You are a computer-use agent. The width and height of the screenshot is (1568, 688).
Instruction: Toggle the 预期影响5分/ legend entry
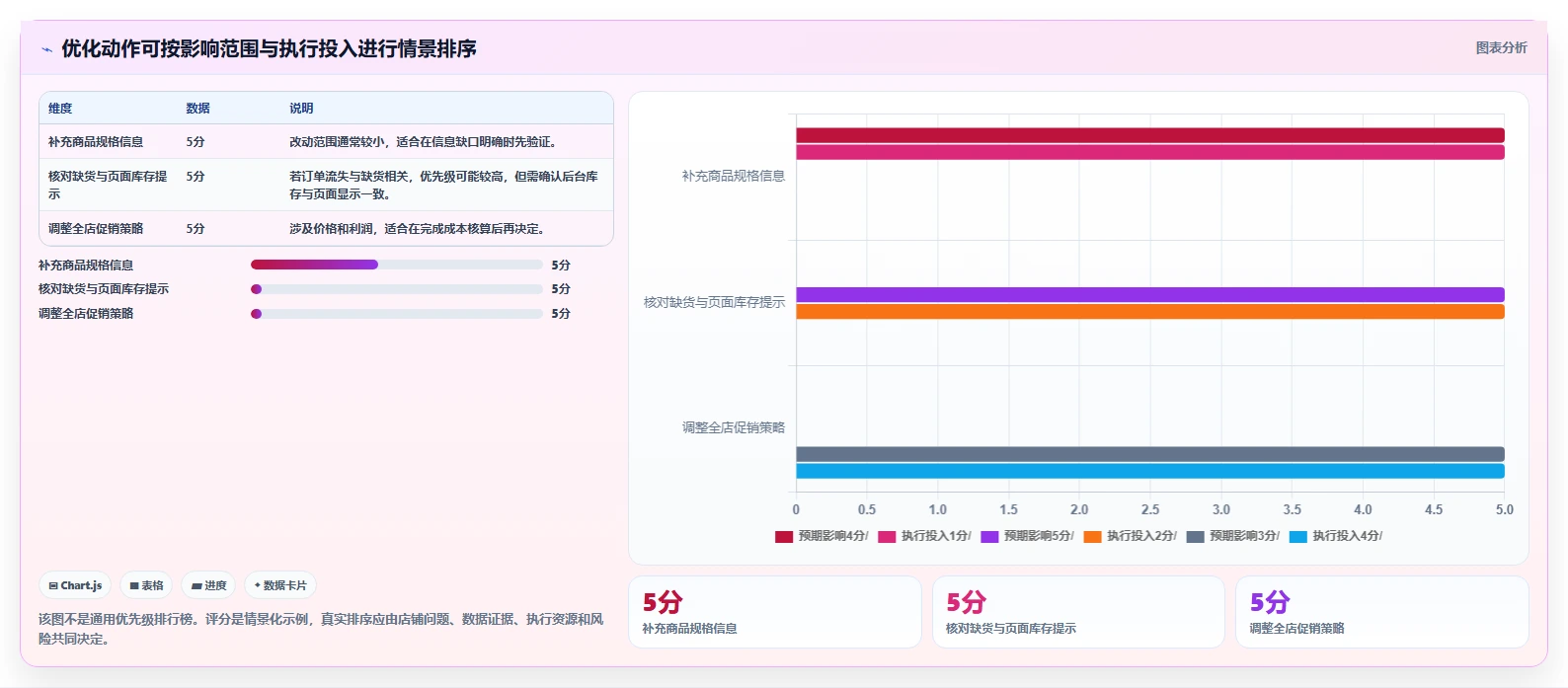pos(1027,536)
